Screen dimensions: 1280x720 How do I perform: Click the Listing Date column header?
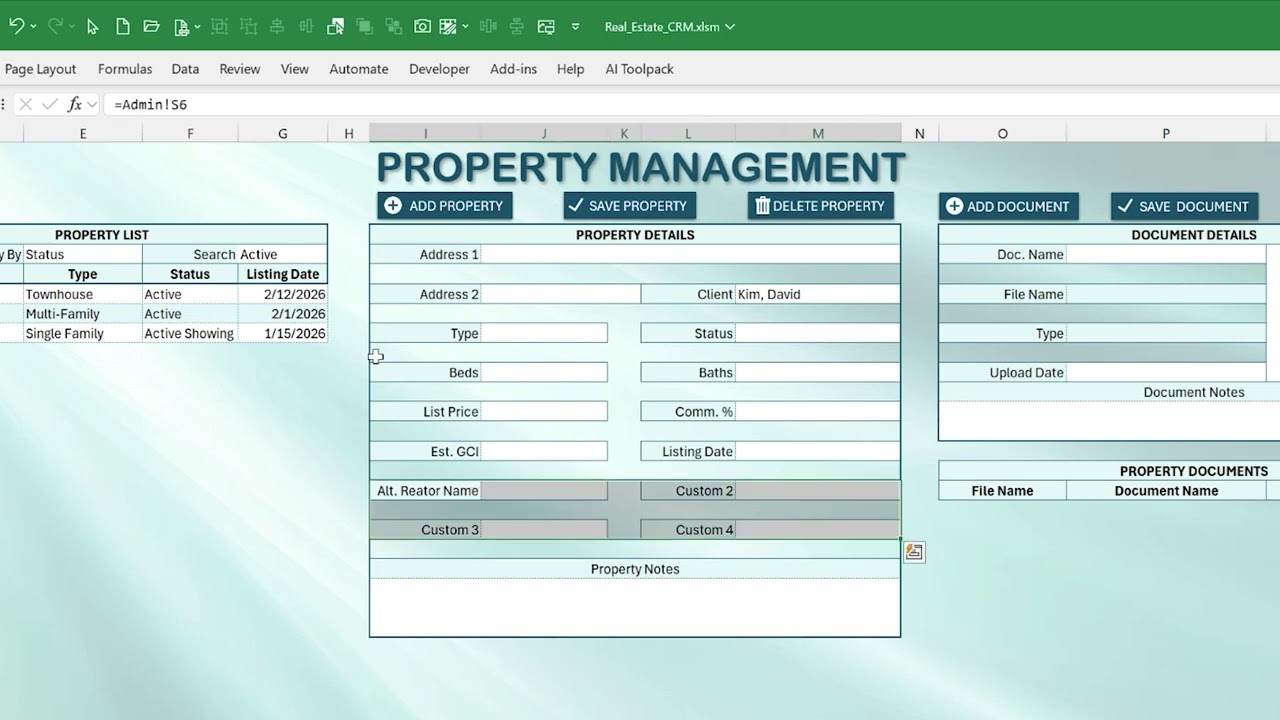click(x=283, y=274)
